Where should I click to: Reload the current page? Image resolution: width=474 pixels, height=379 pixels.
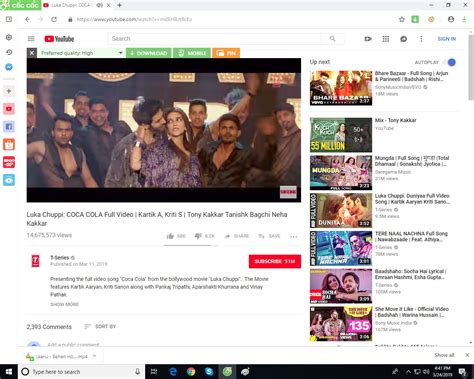pyautogui.click(x=54, y=19)
